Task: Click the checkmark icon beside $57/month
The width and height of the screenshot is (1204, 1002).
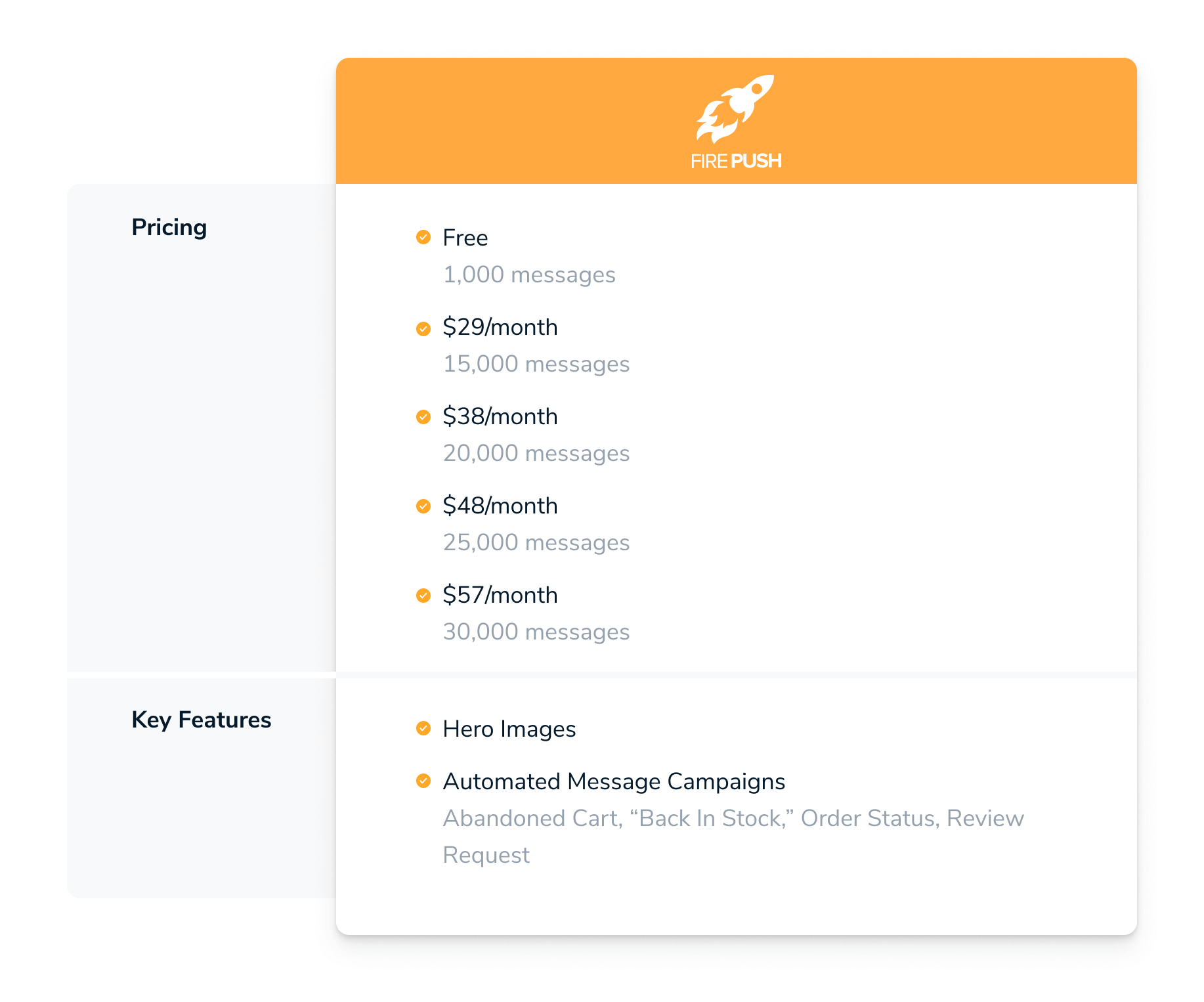Action: (x=423, y=596)
